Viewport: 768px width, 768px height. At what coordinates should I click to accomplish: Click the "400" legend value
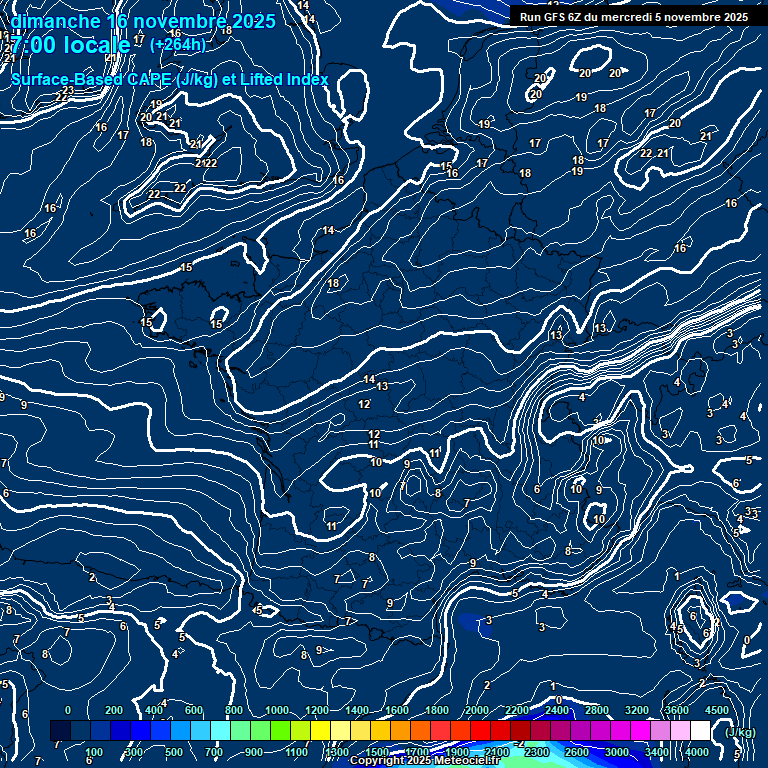154,710
